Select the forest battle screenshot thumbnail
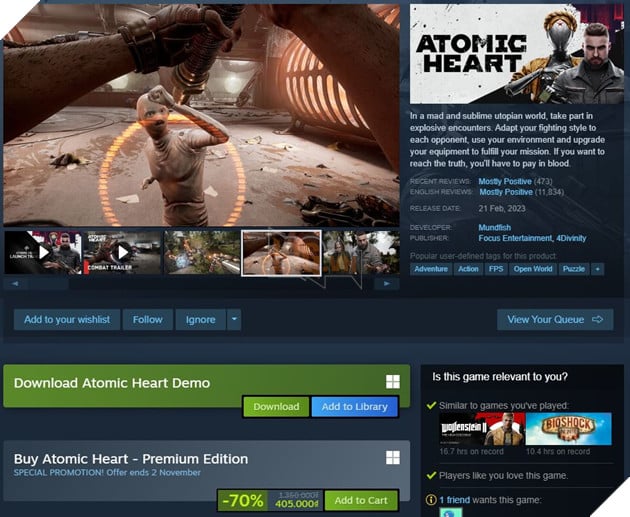This screenshot has height=517, width=630. tap(202, 253)
